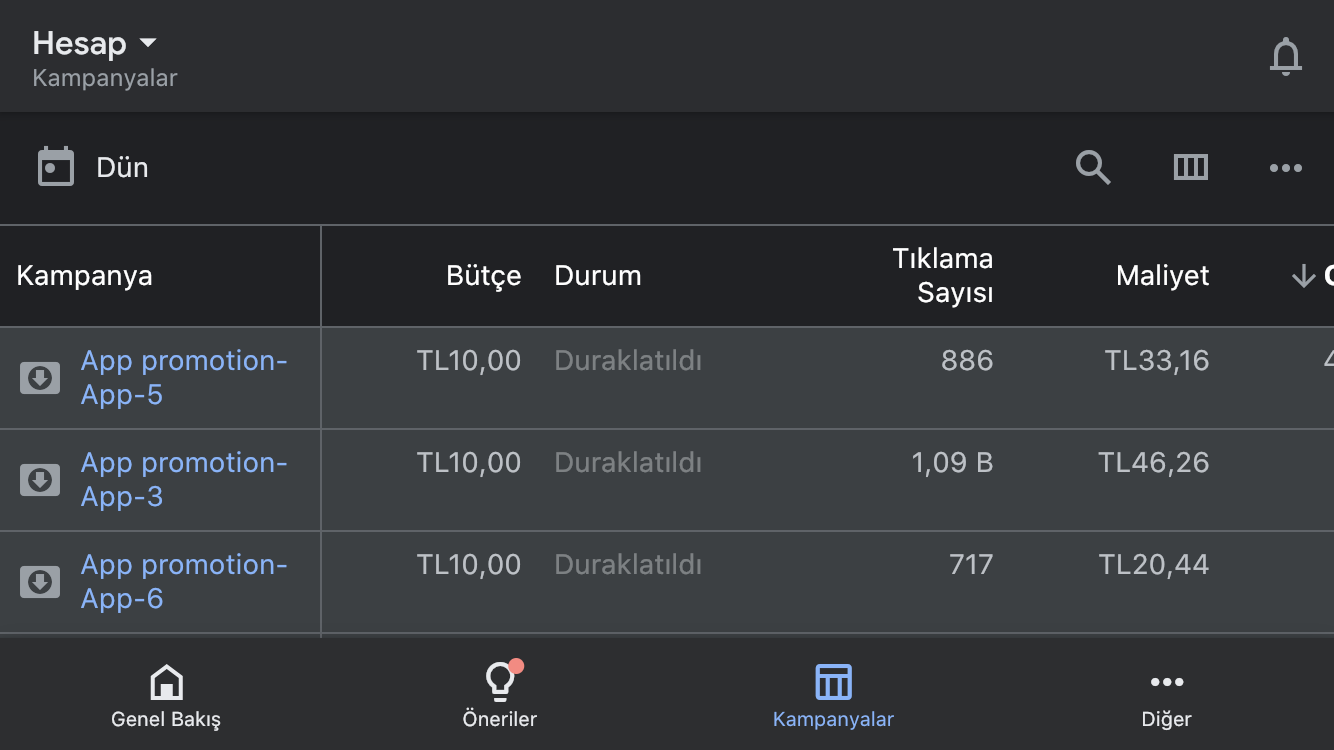The image size is (1334, 750).
Task: Open the Dün date range selector
Action: click(122, 167)
